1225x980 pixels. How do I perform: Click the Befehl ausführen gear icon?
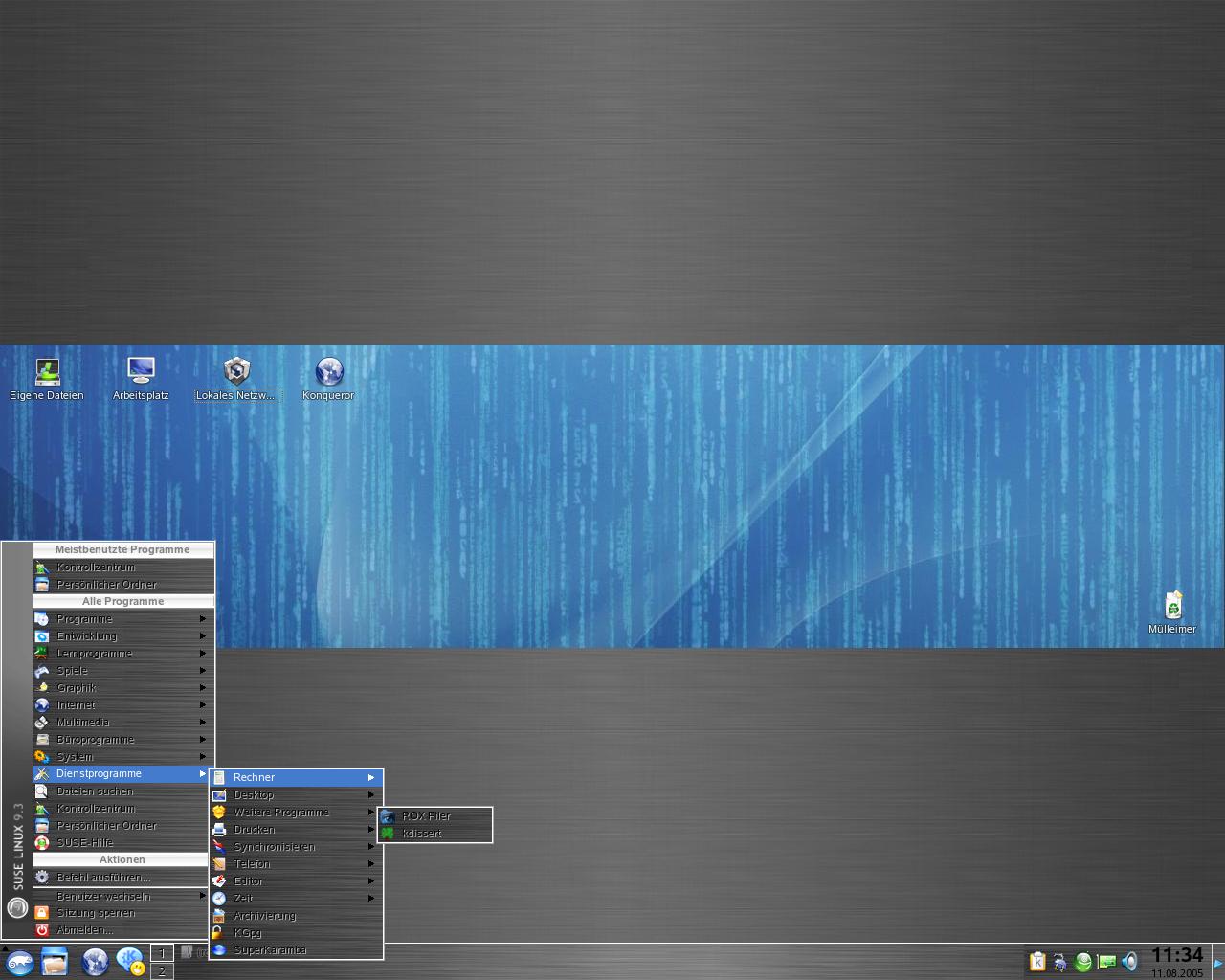point(42,878)
